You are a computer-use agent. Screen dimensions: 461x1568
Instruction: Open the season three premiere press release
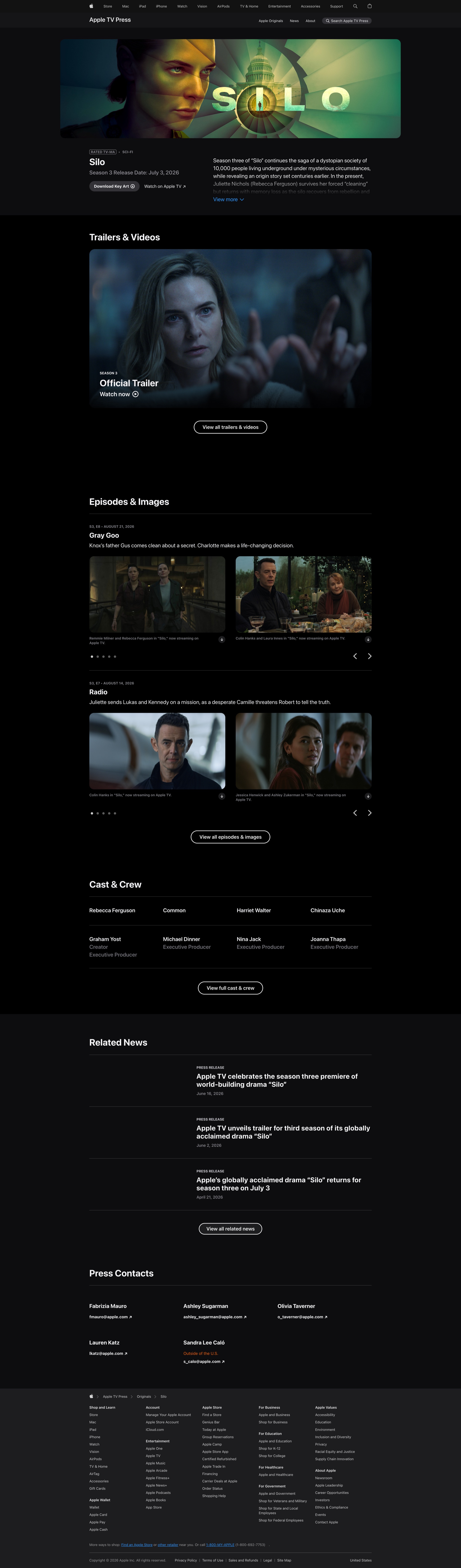coord(277,1080)
